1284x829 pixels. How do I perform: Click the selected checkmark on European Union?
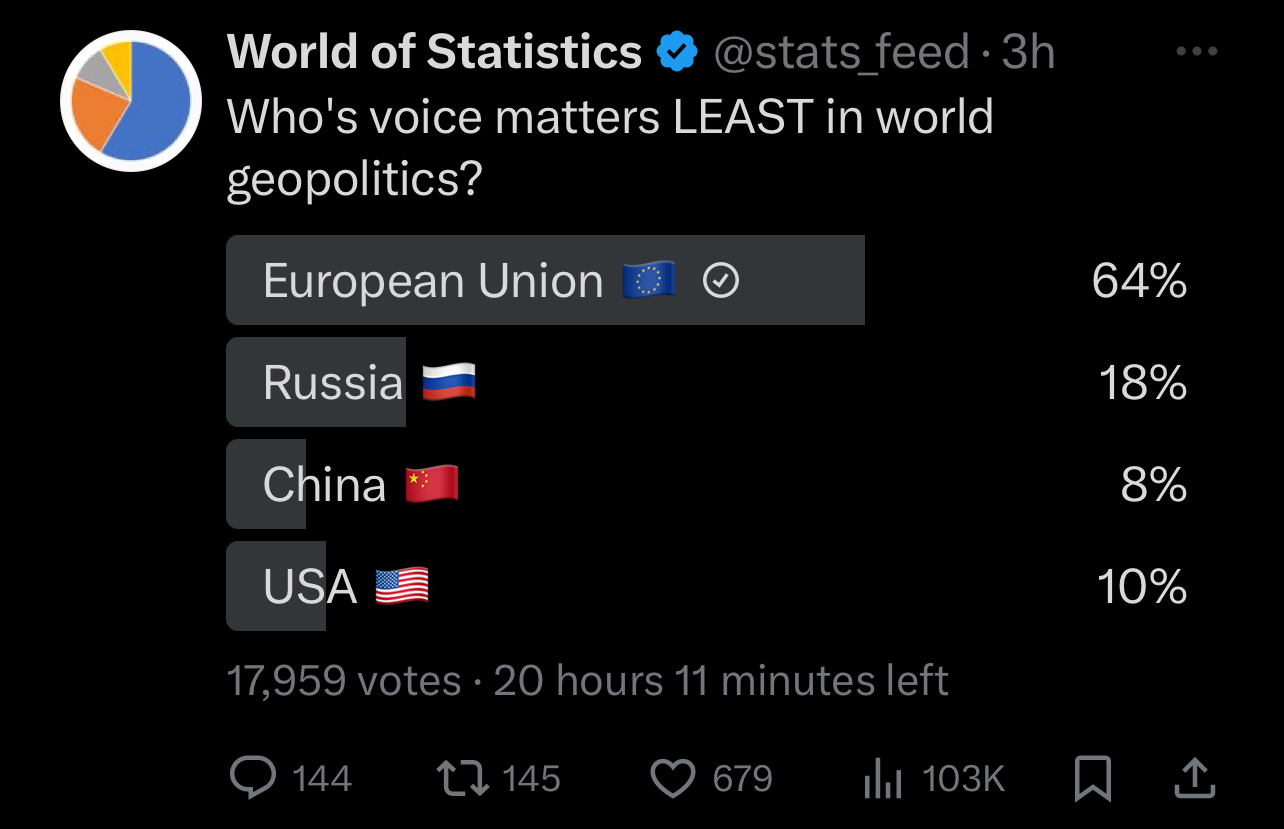[x=721, y=282]
